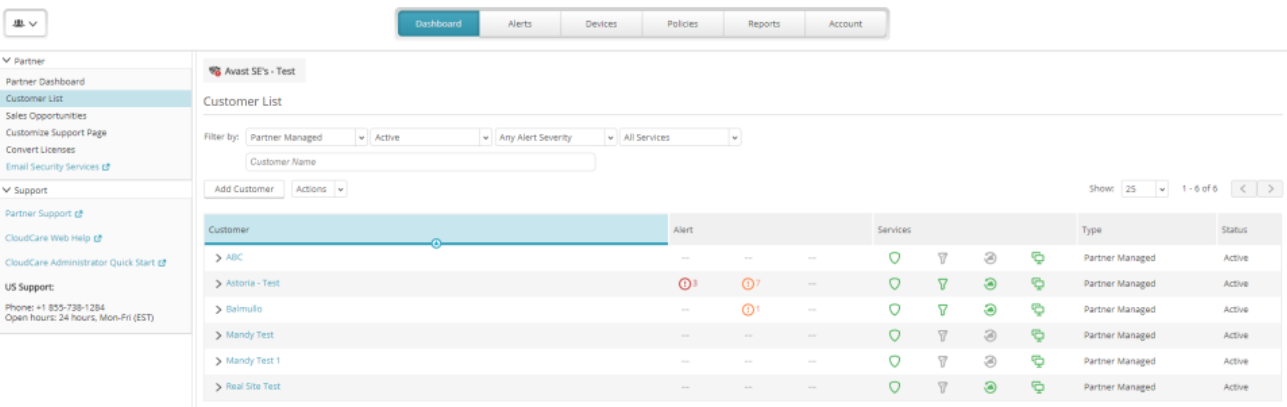Switch to the Dashboard tab

[x=438, y=24]
